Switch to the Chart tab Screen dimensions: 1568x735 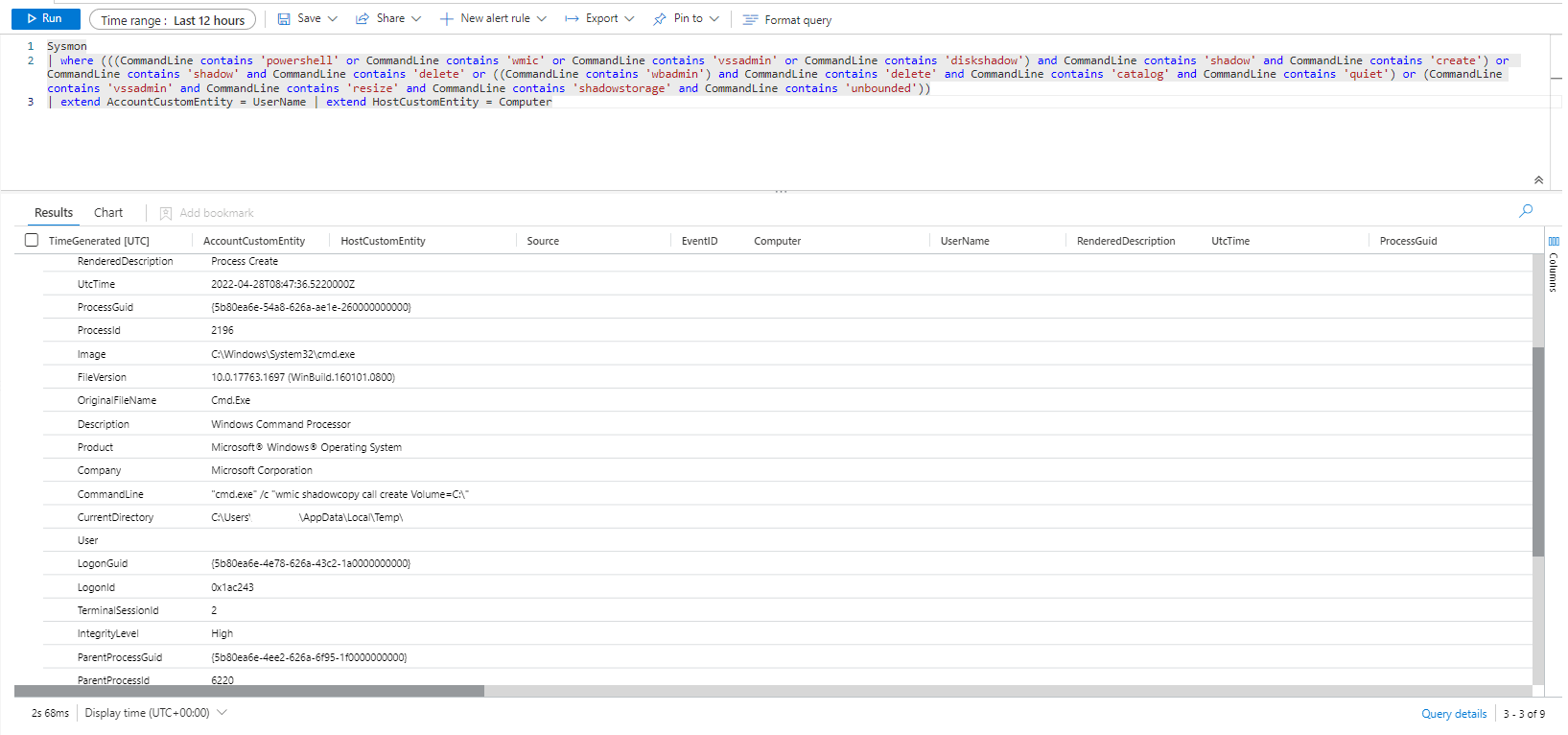click(x=108, y=213)
